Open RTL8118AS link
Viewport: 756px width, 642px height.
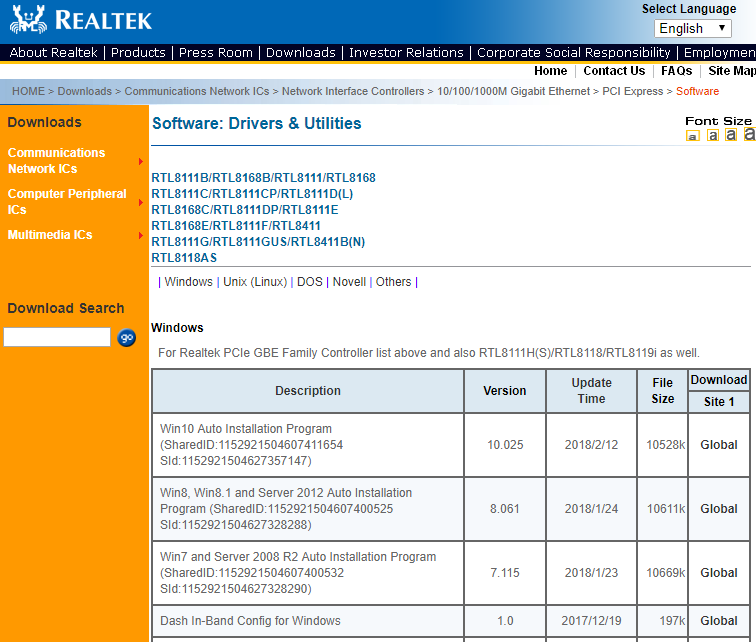point(184,258)
